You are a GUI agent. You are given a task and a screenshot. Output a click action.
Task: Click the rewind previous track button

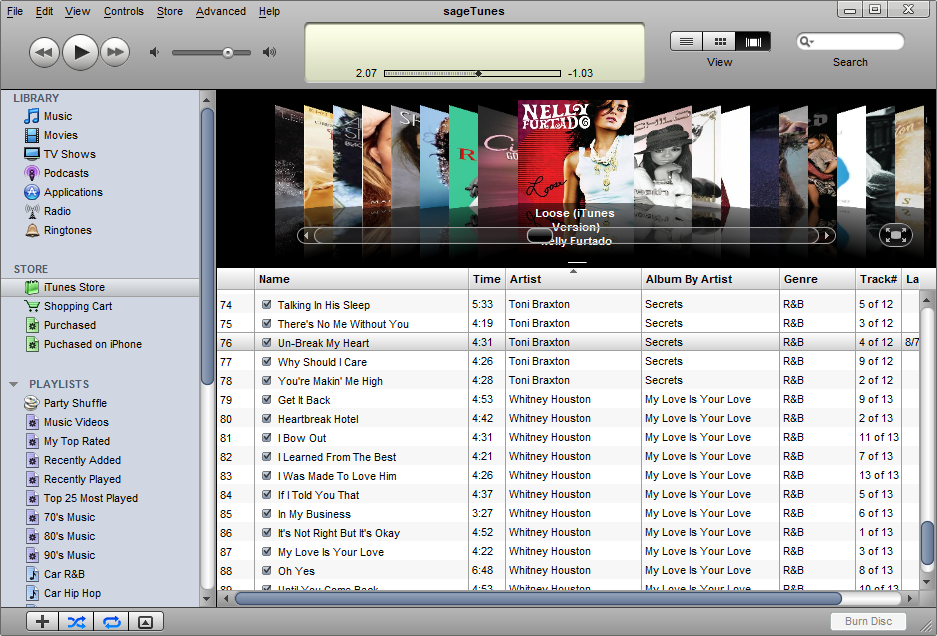(44, 52)
